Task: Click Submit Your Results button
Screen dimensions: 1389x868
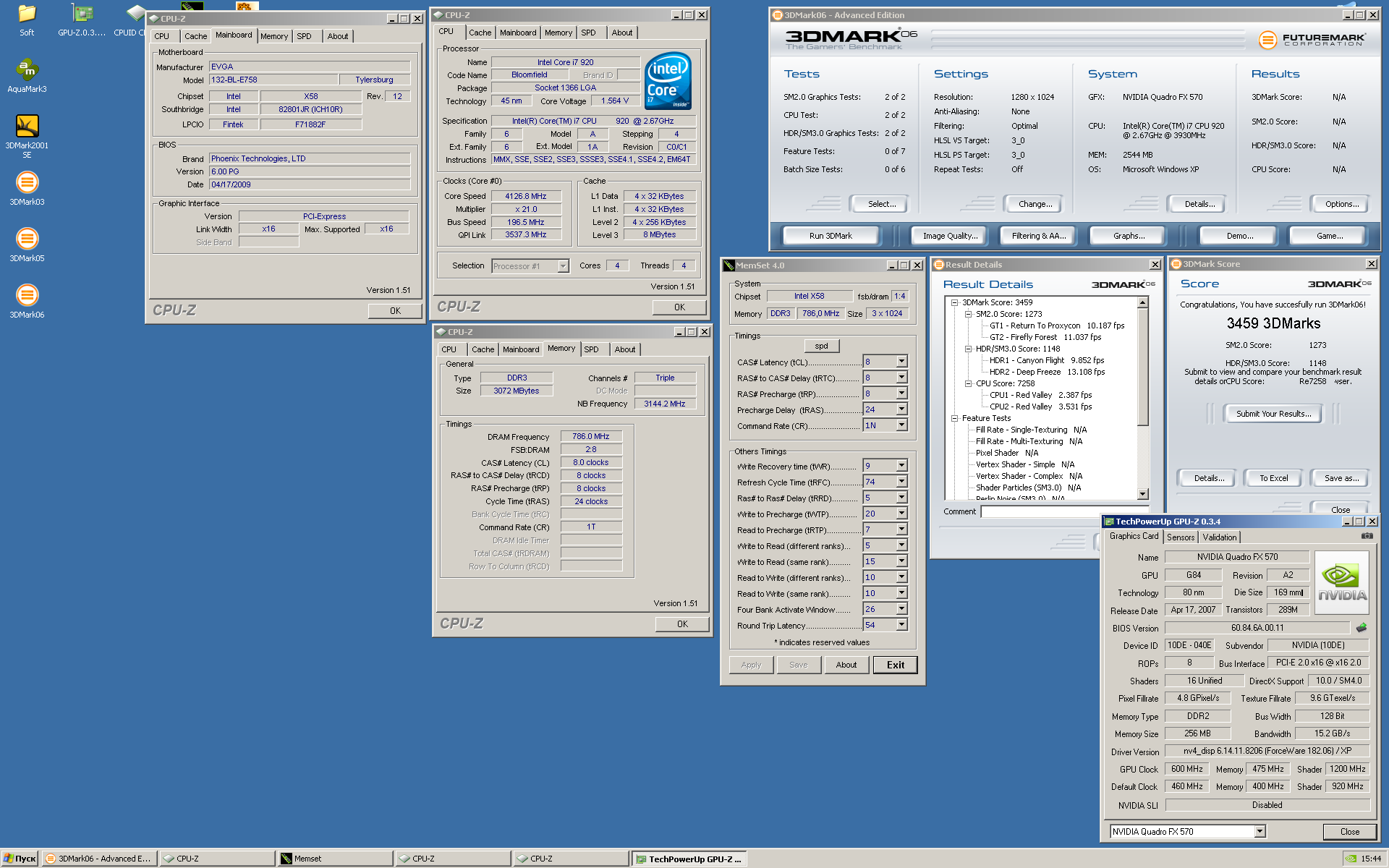Action: [x=1273, y=414]
